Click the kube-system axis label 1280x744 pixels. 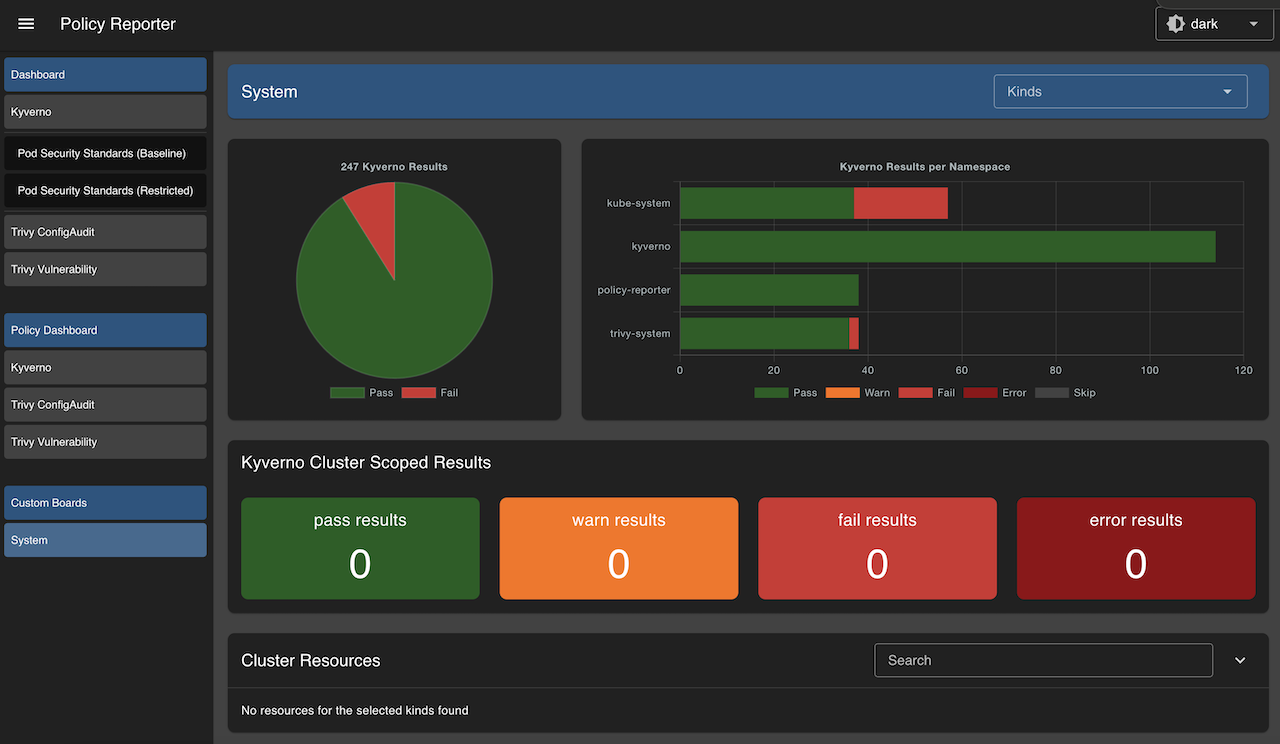[638, 203]
